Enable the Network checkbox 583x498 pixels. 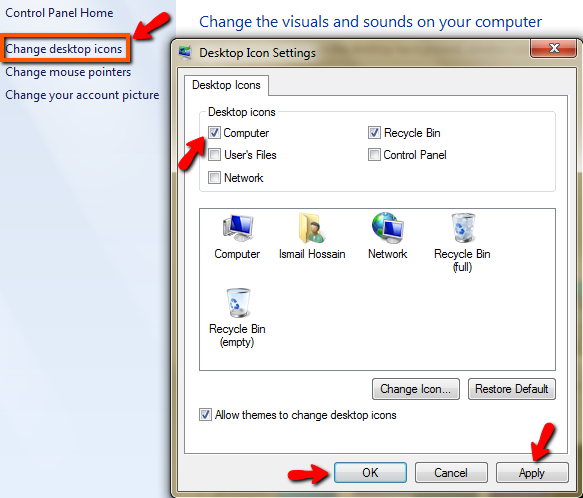[x=214, y=177]
